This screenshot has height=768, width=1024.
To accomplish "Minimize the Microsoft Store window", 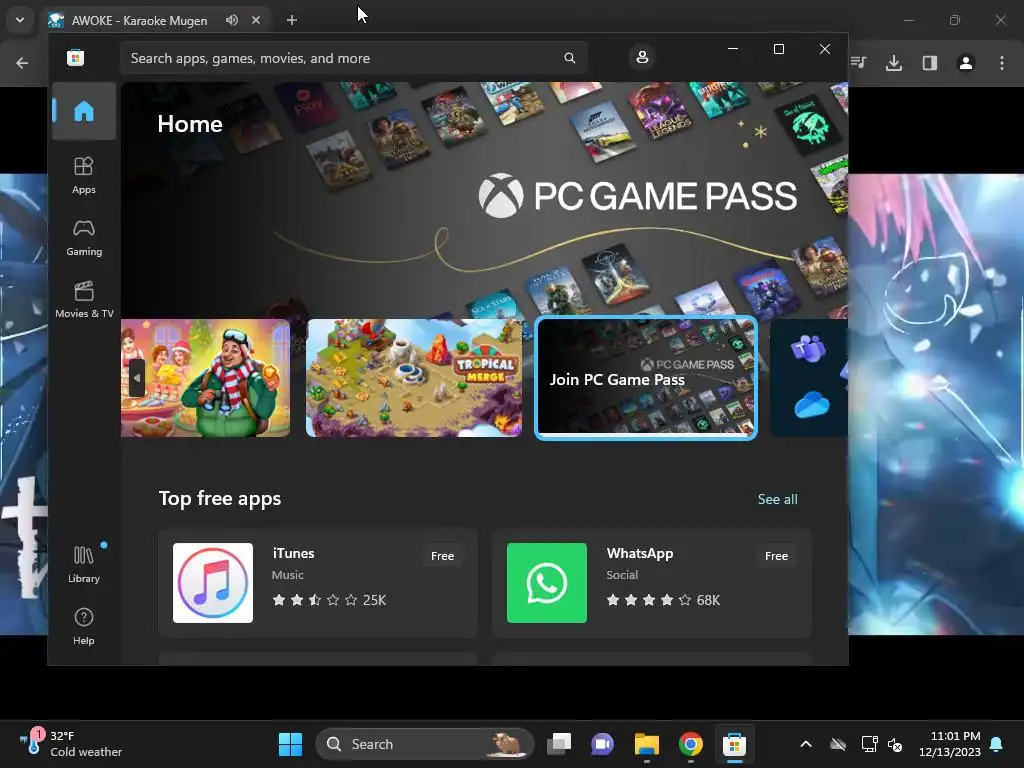I will tap(733, 49).
